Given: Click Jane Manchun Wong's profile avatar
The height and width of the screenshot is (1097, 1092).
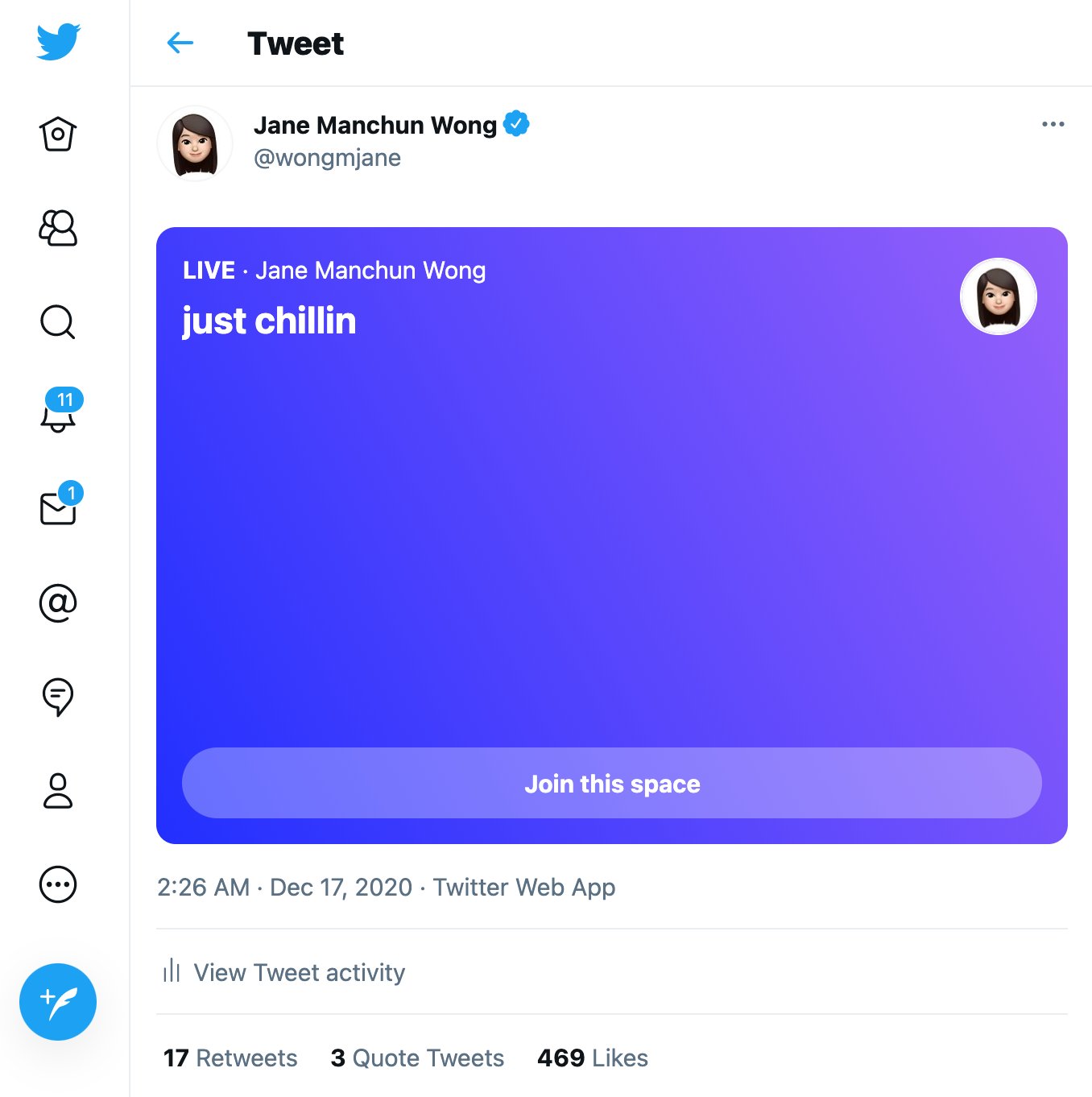Looking at the screenshot, I should (x=195, y=143).
